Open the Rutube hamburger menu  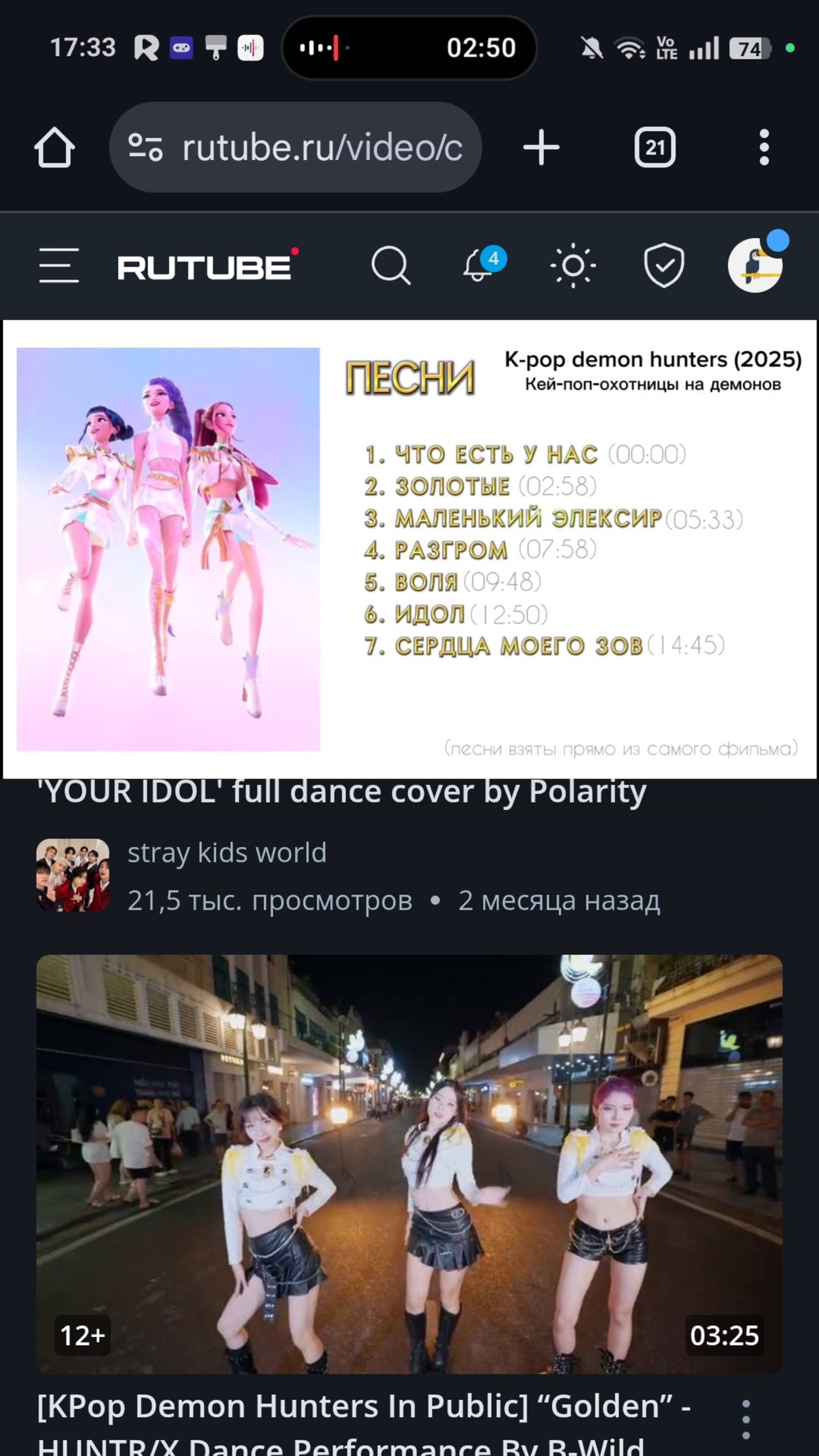[x=59, y=265]
